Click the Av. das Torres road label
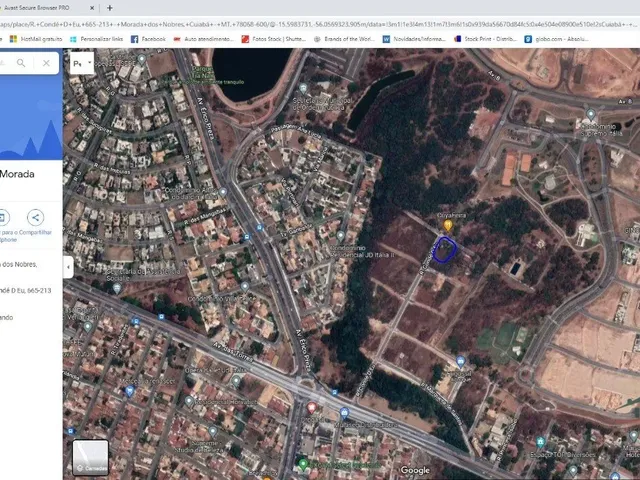This screenshot has height=480, width=640. point(232,351)
